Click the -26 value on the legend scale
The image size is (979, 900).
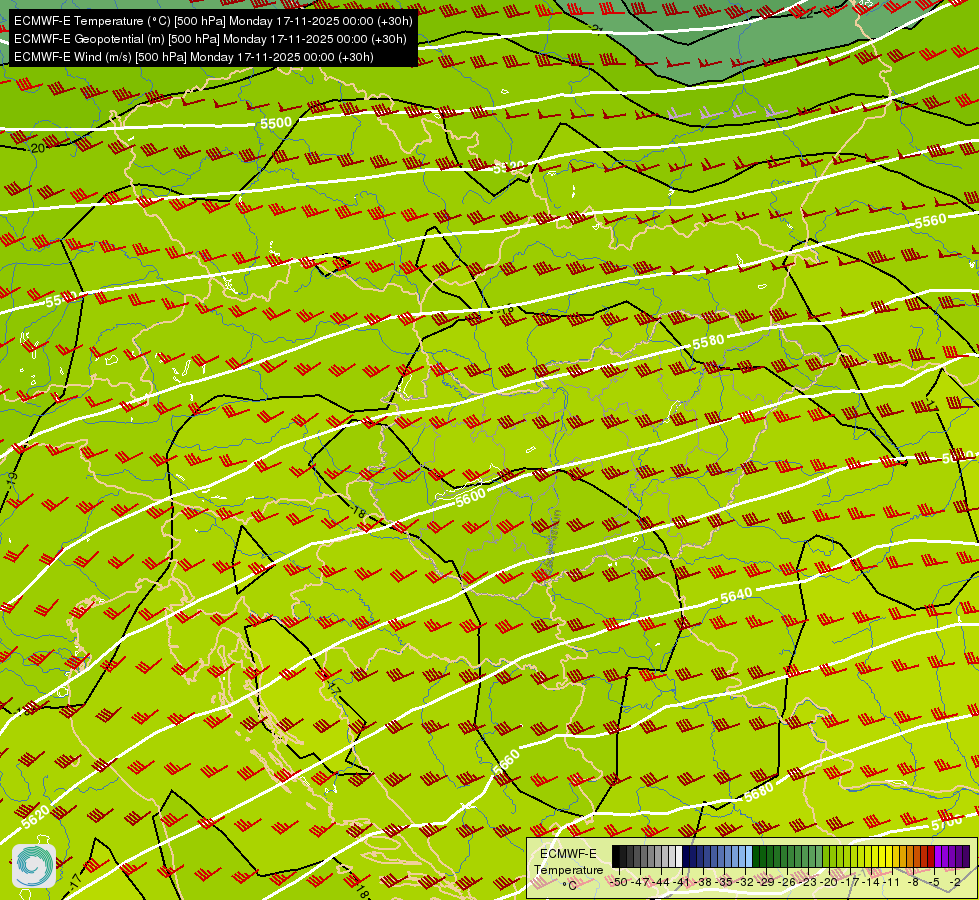[788, 882]
